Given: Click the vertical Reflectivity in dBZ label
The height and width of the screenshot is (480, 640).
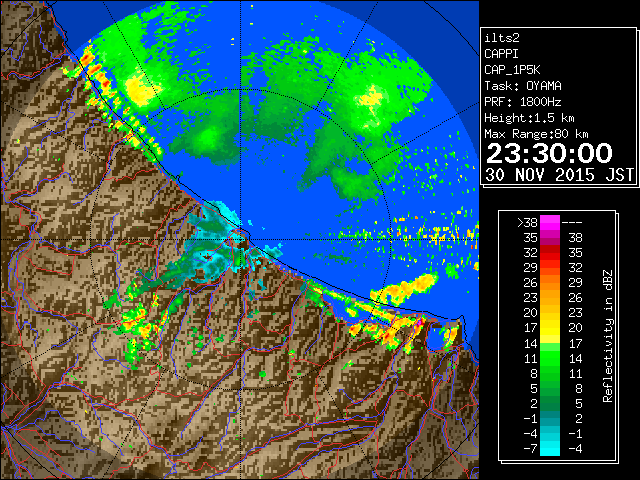Looking at the screenshot, I should pyautogui.click(x=607, y=336).
